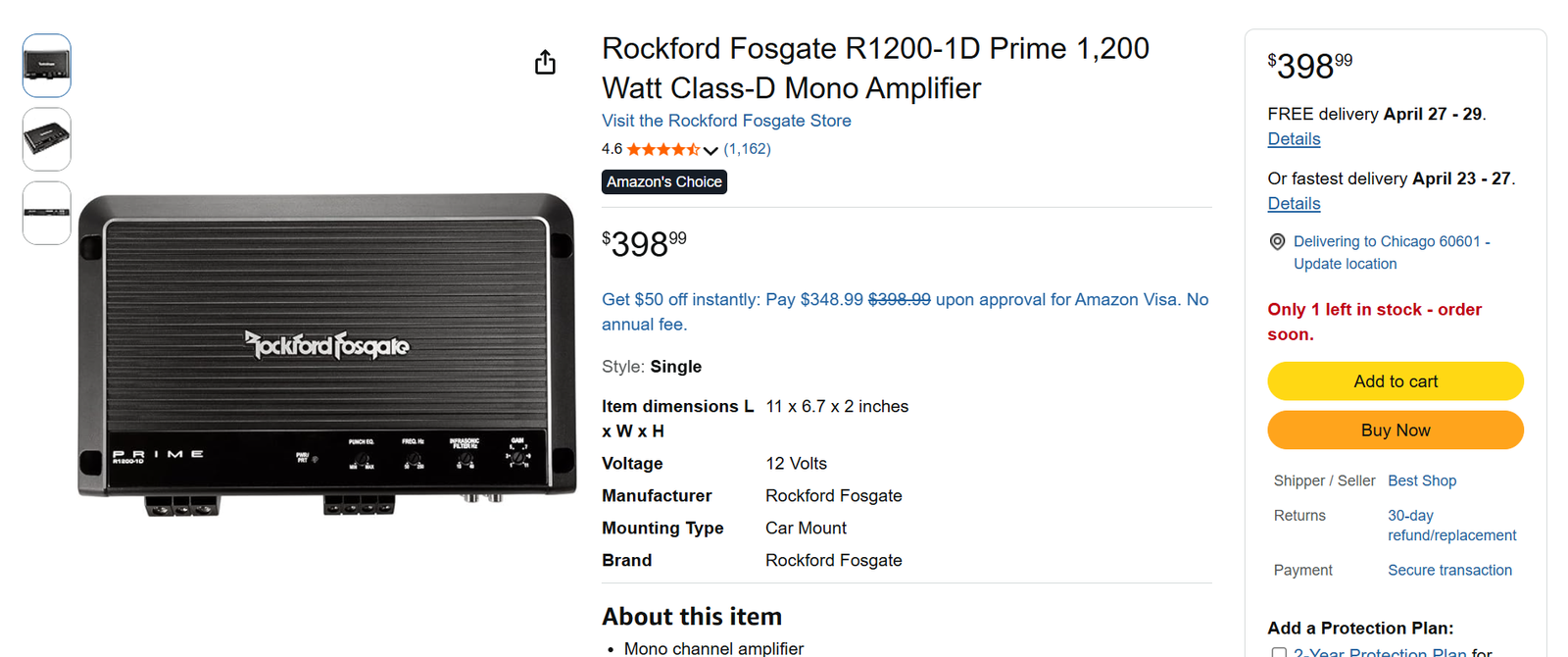Click the share icon above product image
Viewport: 1568px width, 657px height.
tap(545, 63)
